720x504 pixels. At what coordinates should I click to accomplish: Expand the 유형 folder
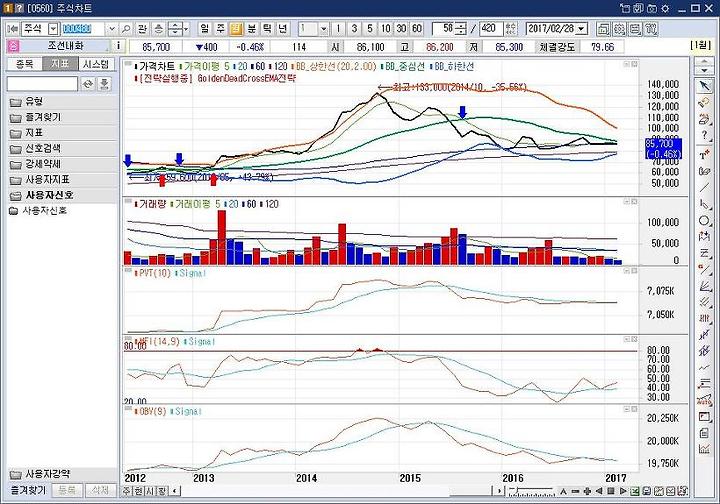tap(62, 101)
